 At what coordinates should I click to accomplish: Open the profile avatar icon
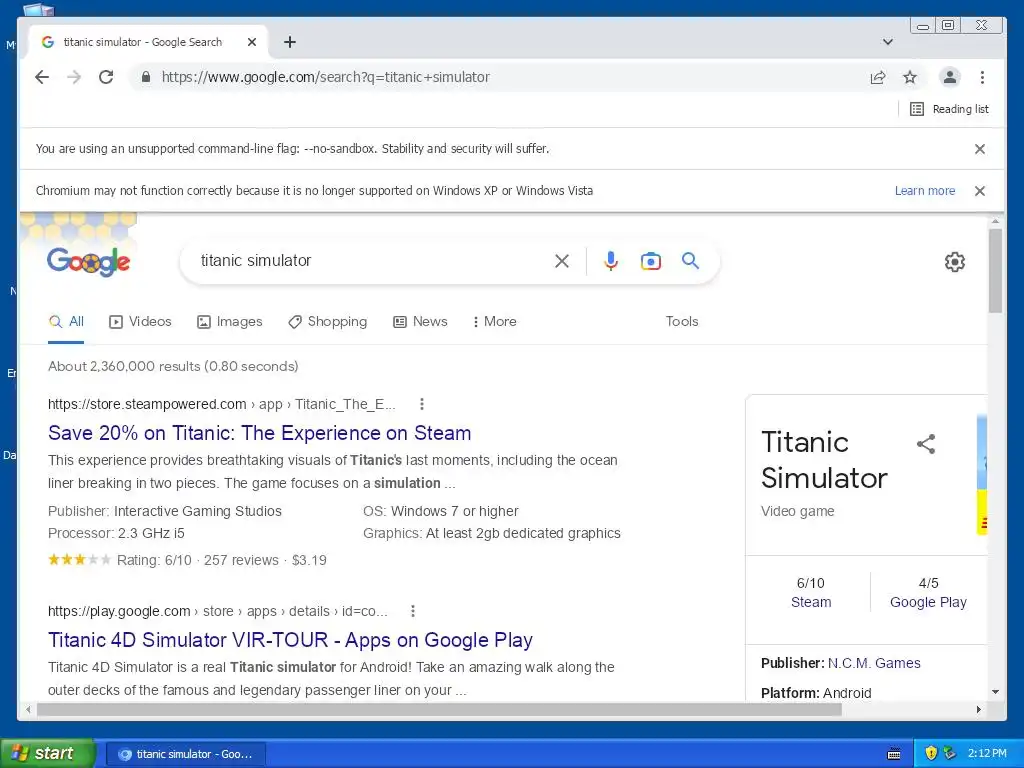(950, 77)
